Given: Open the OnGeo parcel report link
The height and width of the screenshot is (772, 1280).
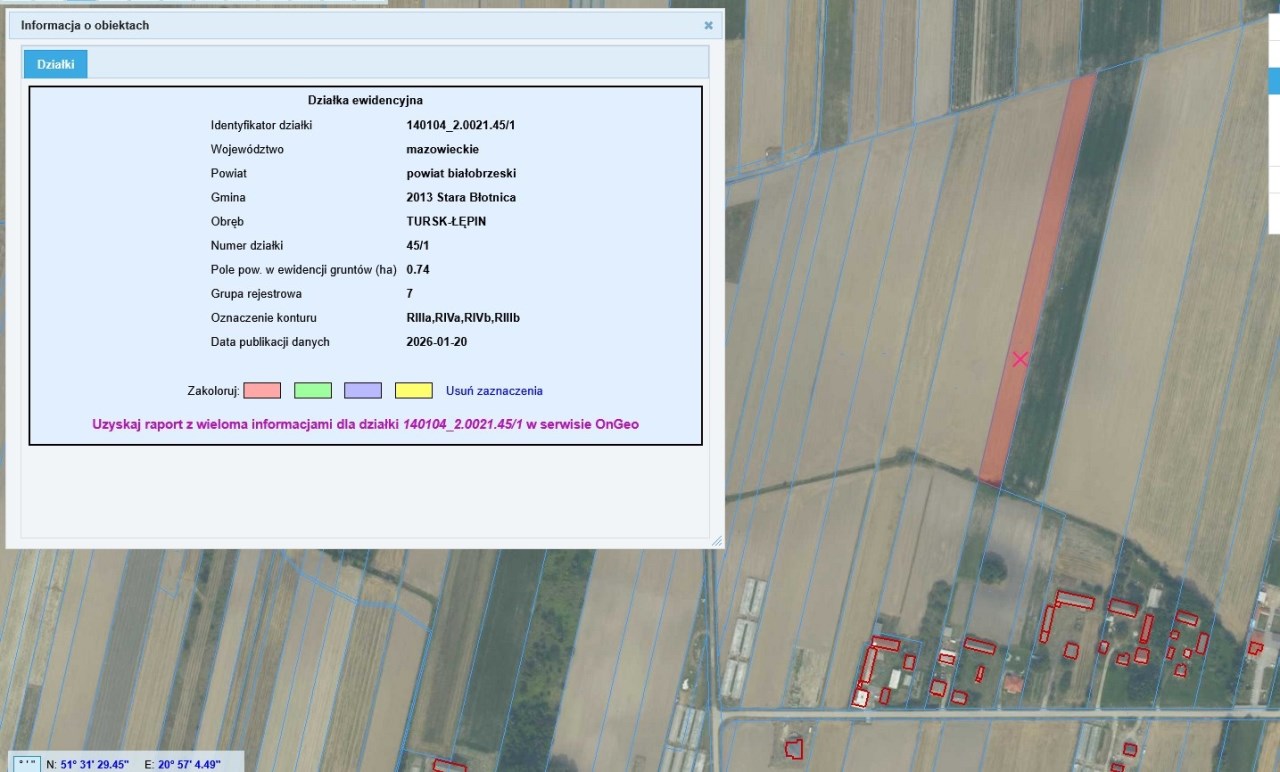Looking at the screenshot, I should click(x=365, y=424).
